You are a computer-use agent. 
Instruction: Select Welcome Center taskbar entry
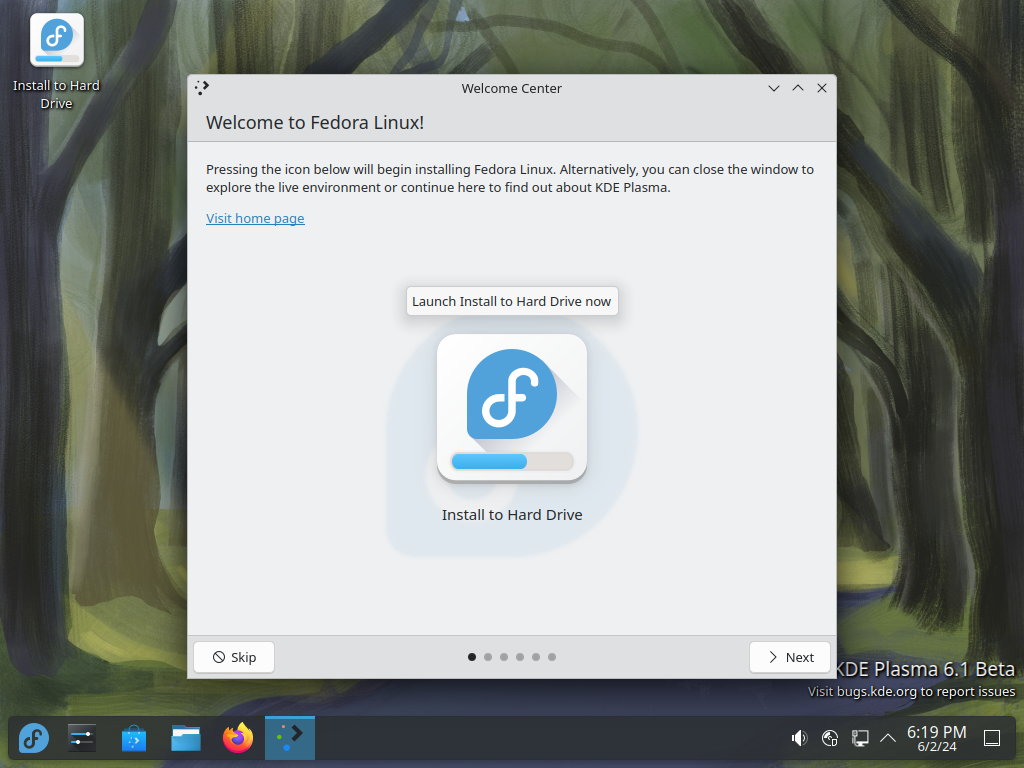[290, 738]
